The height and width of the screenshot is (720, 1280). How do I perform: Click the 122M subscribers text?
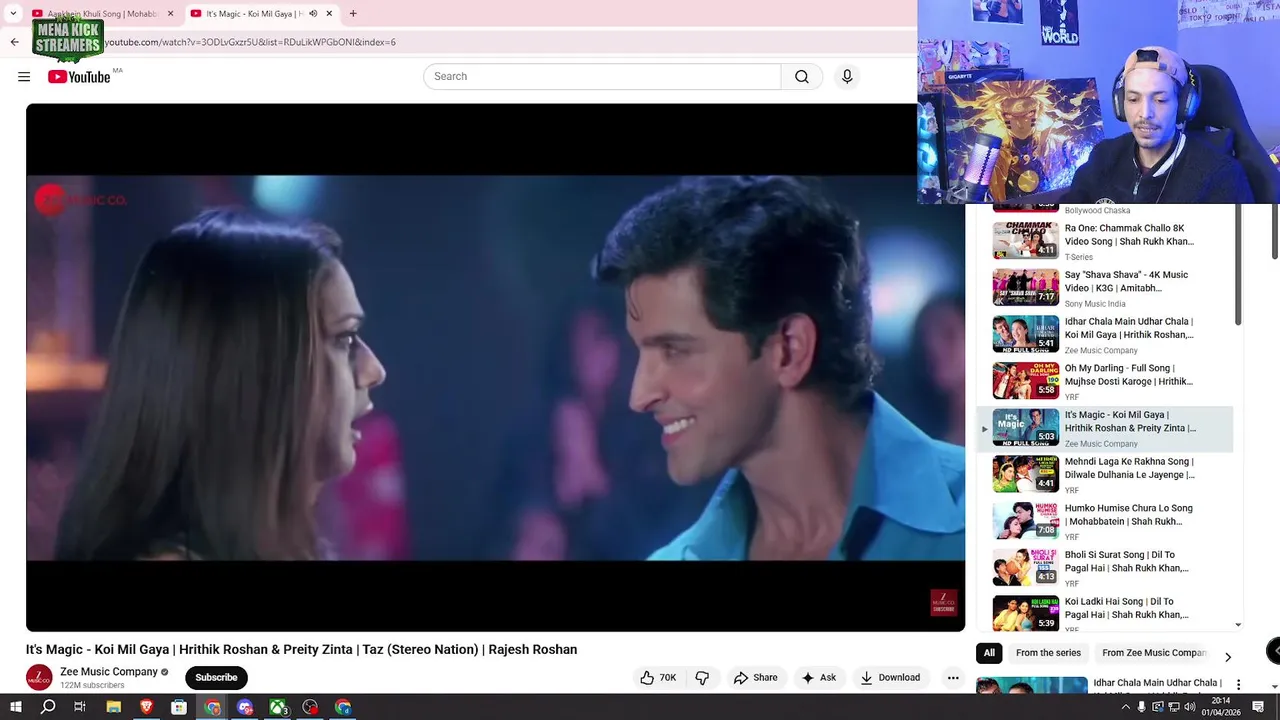(92, 685)
